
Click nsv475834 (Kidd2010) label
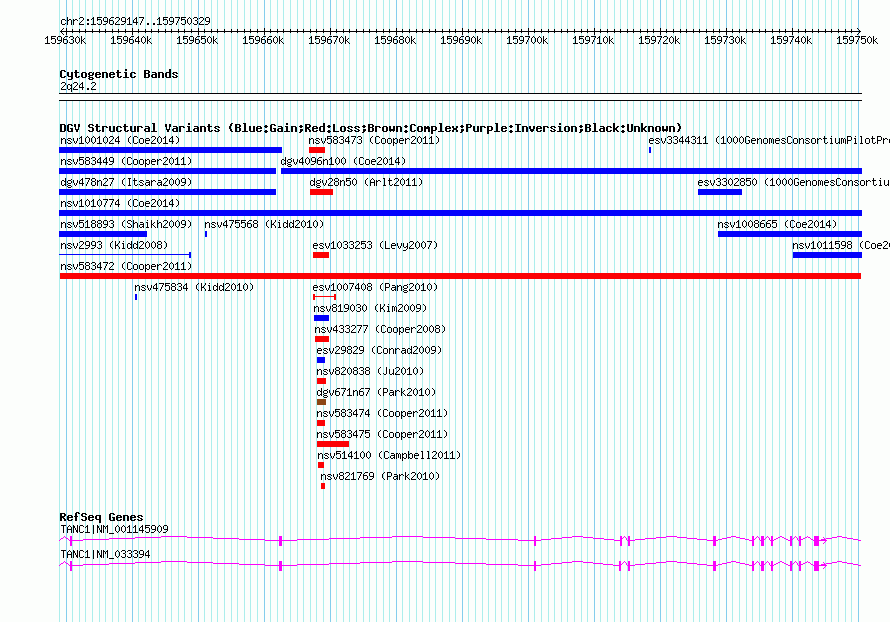tap(194, 287)
